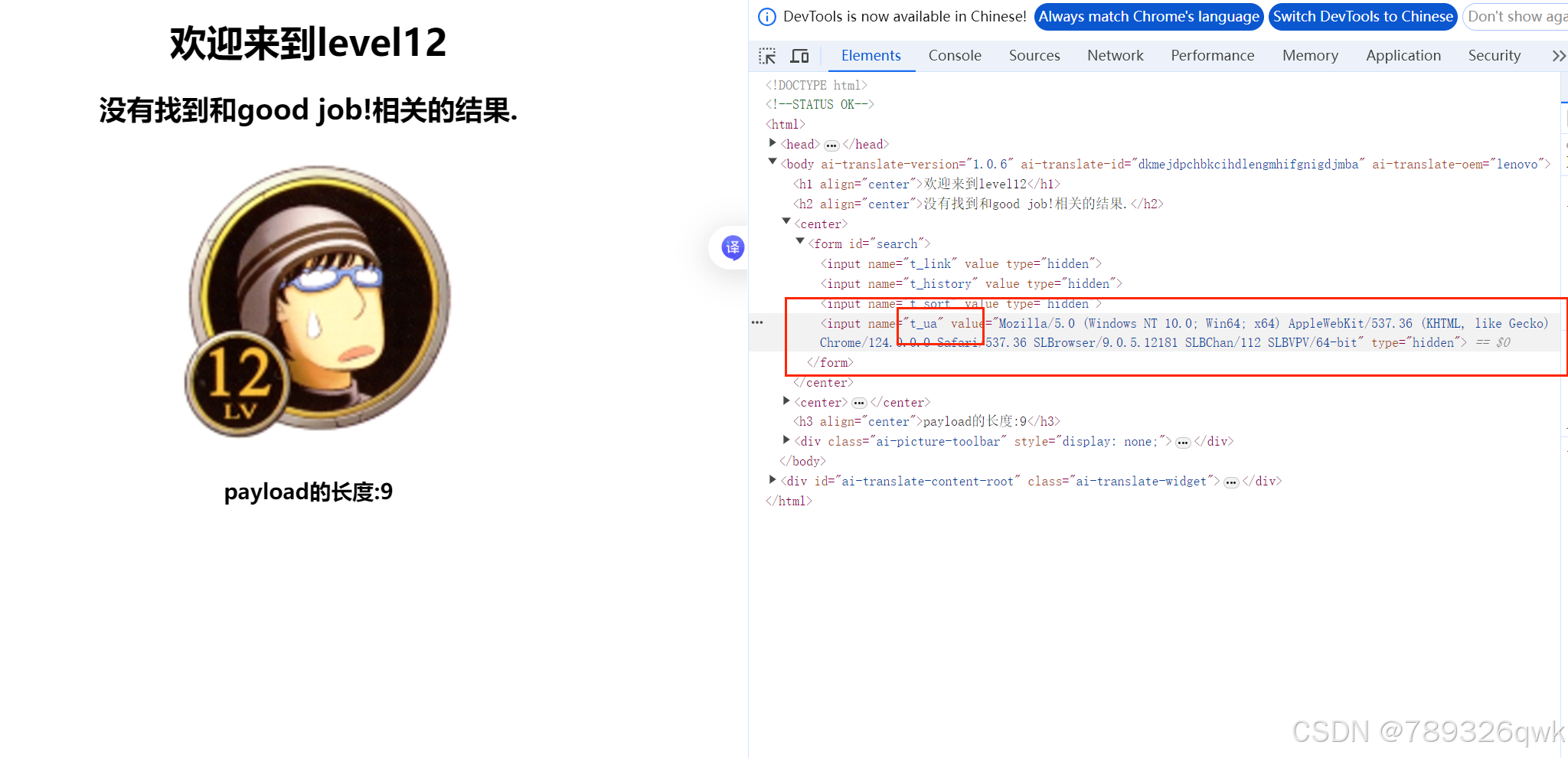1568x758 pixels.
Task: Expand the head element arrow
Action: [x=773, y=143]
